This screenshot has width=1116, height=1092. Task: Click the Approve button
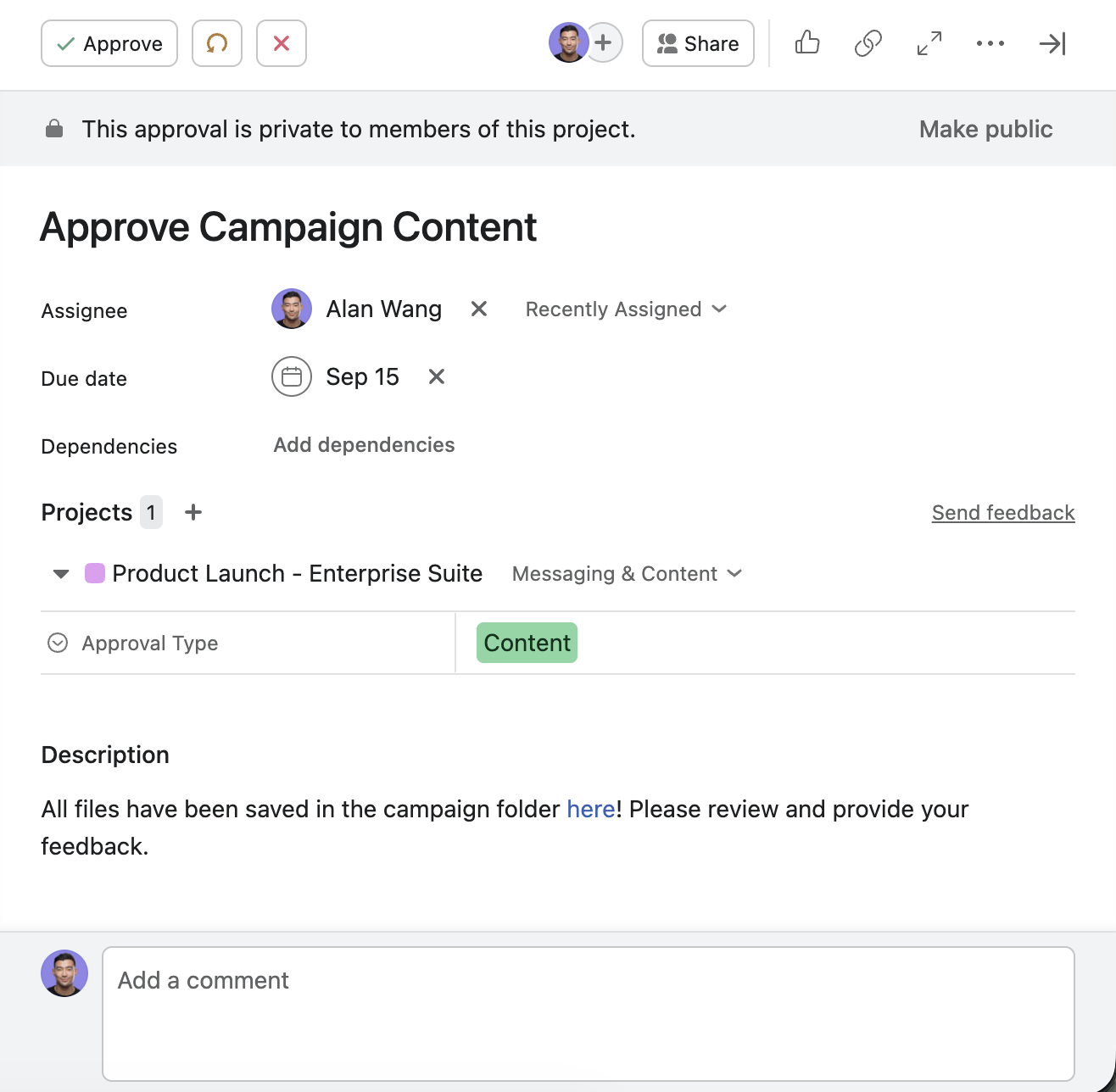click(109, 43)
